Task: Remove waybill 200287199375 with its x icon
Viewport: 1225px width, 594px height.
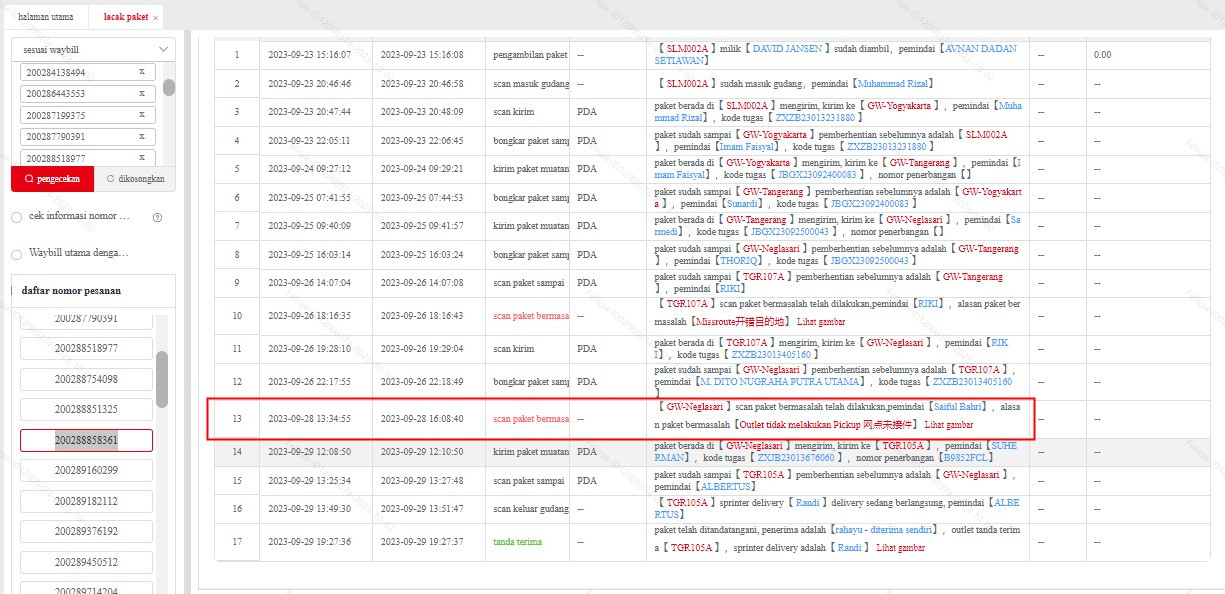Action: pyautogui.click(x=141, y=115)
